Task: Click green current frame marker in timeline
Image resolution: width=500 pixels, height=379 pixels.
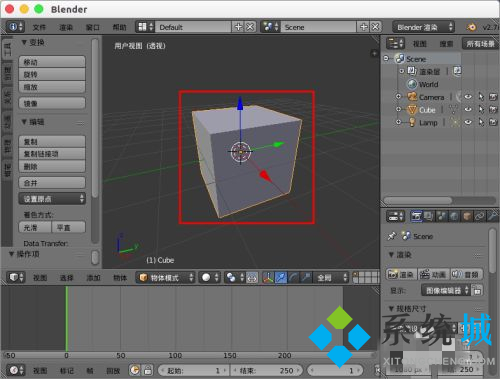Action: pyautogui.click(x=67, y=319)
